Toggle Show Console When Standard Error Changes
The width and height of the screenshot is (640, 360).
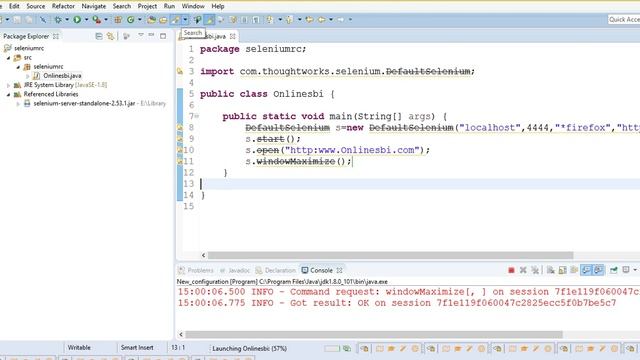(x=598, y=270)
